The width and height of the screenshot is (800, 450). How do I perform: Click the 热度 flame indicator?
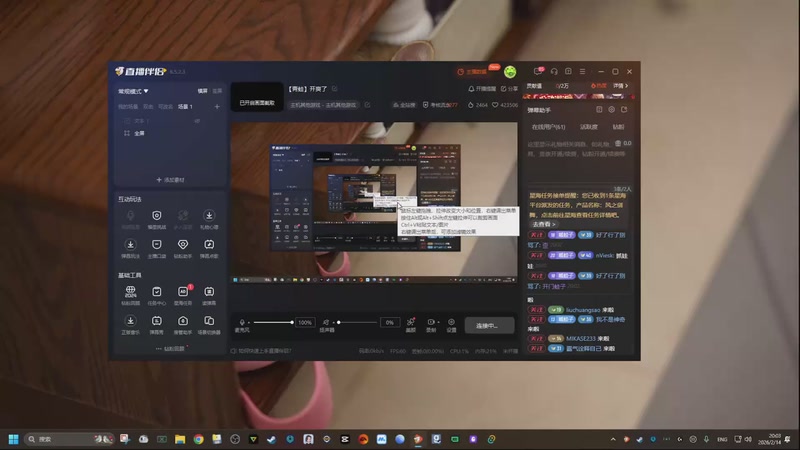598,86
